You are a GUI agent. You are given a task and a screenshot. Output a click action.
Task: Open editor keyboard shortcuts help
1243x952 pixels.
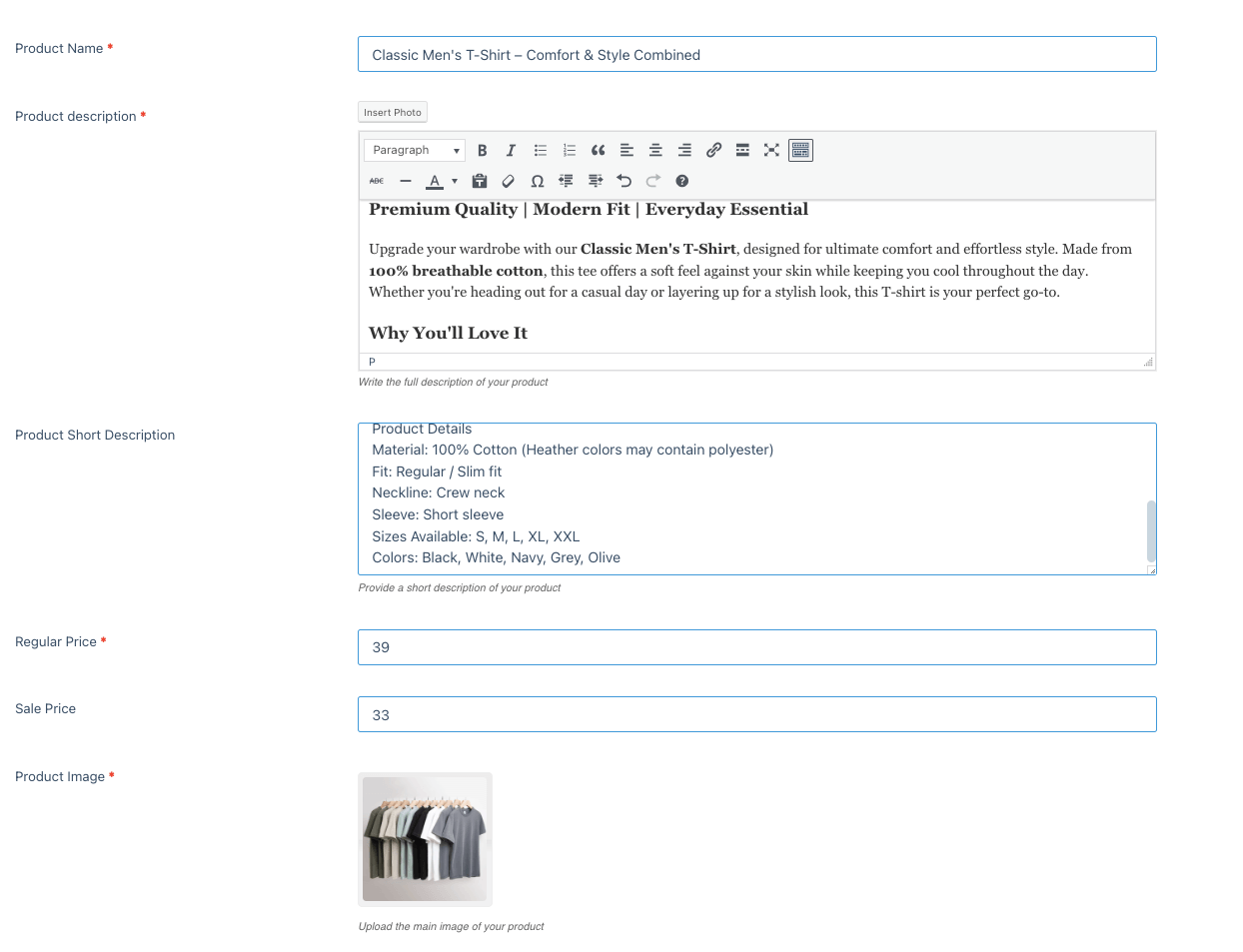(x=682, y=181)
